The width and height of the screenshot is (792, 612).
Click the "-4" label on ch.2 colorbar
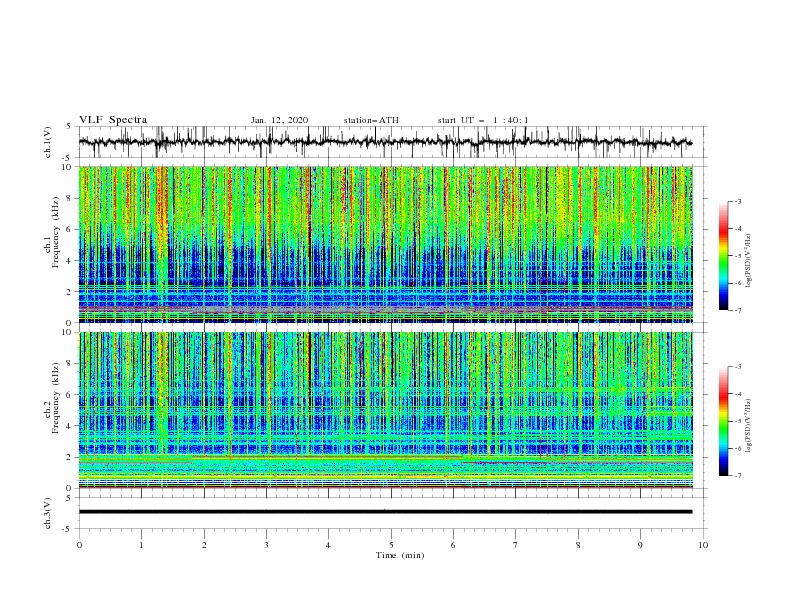point(738,394)
